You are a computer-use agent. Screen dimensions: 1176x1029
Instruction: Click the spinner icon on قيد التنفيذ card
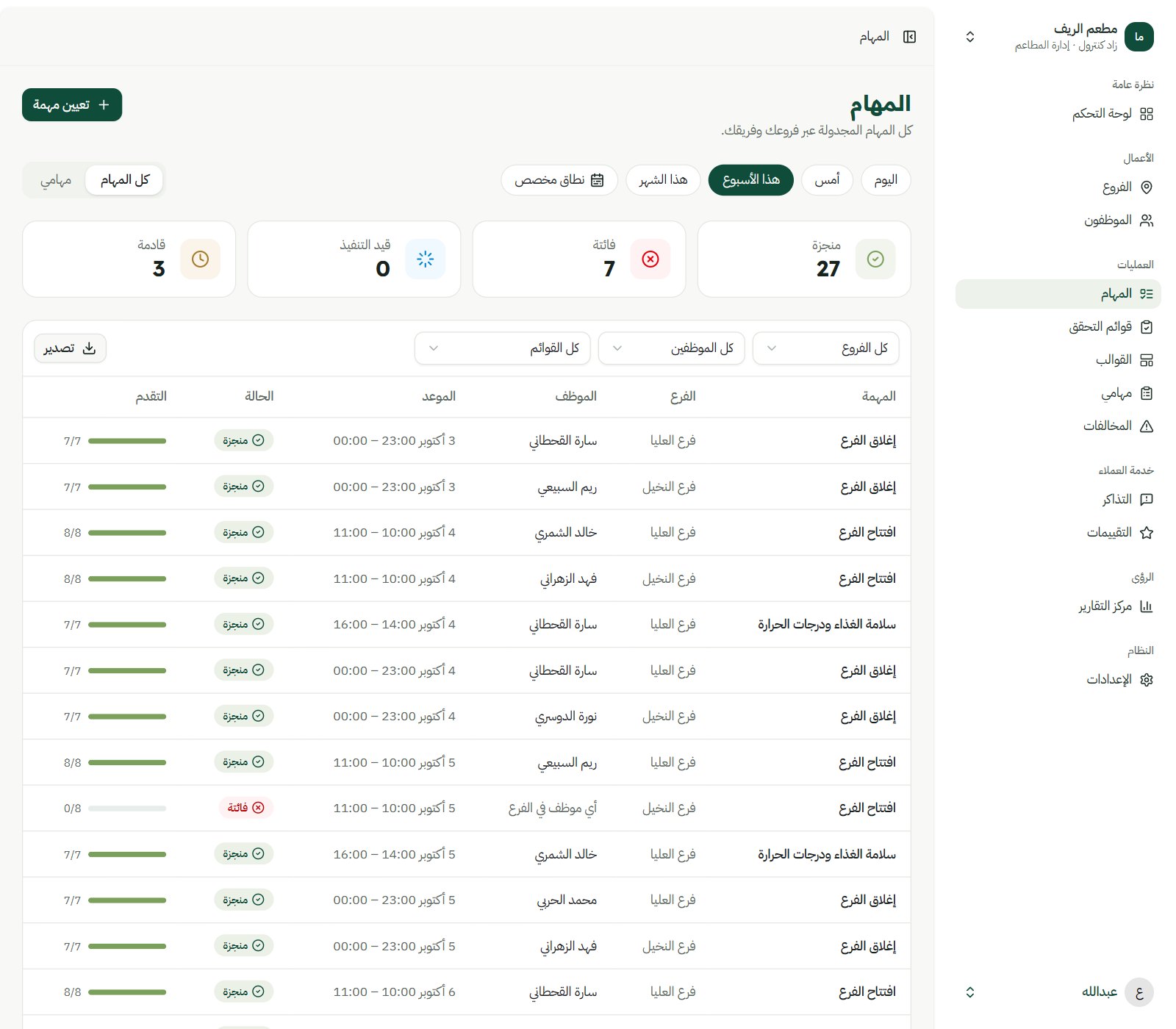click(x=426, y=259)
